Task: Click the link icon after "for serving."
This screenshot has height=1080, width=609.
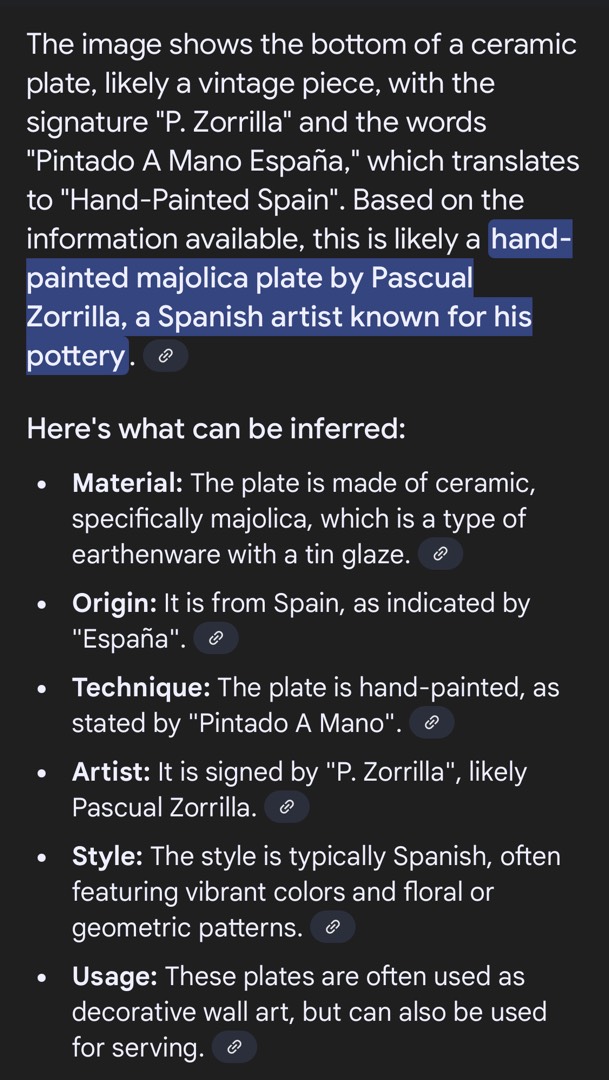Action: click(234, 1047)
